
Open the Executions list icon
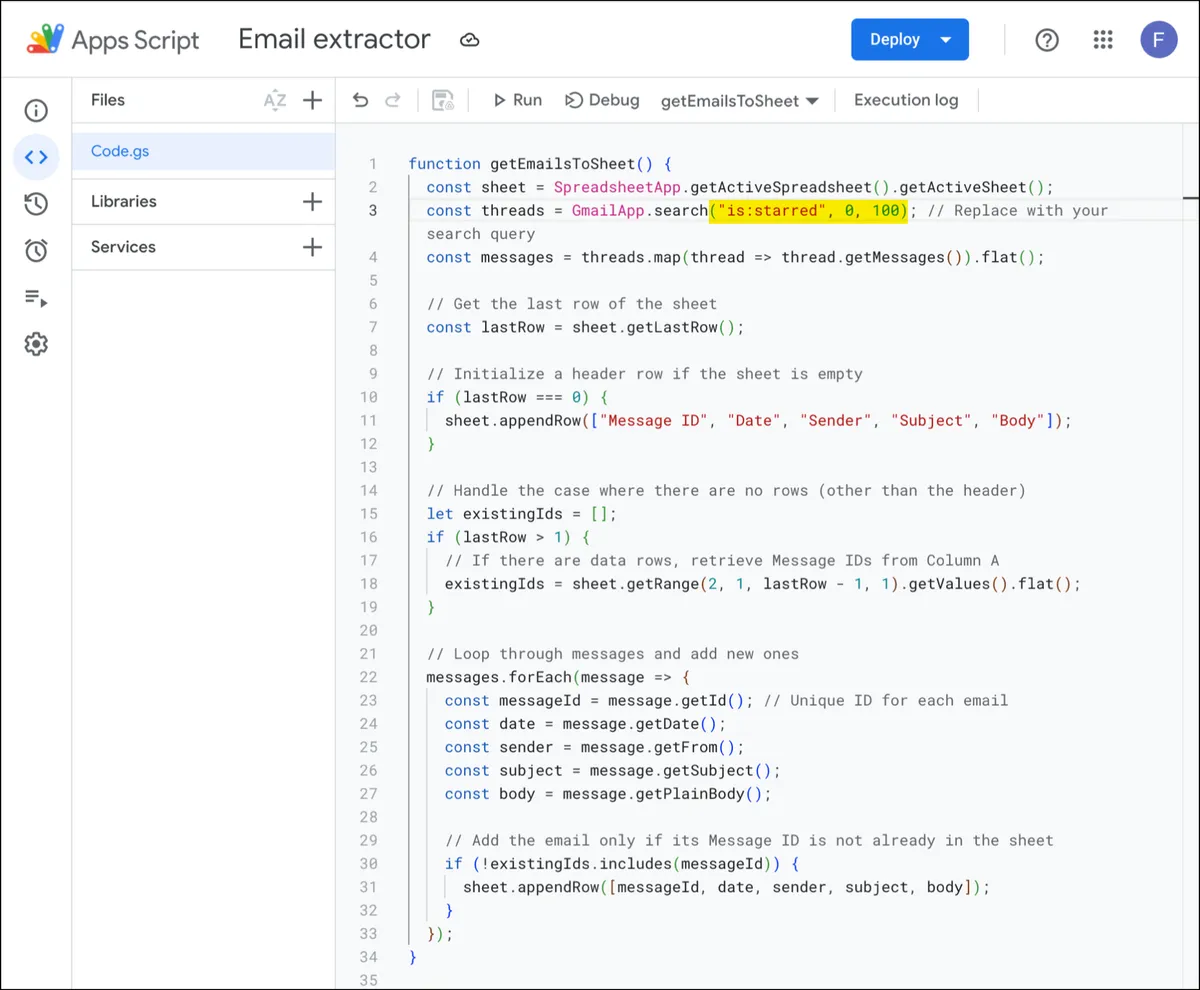[36, 298]
